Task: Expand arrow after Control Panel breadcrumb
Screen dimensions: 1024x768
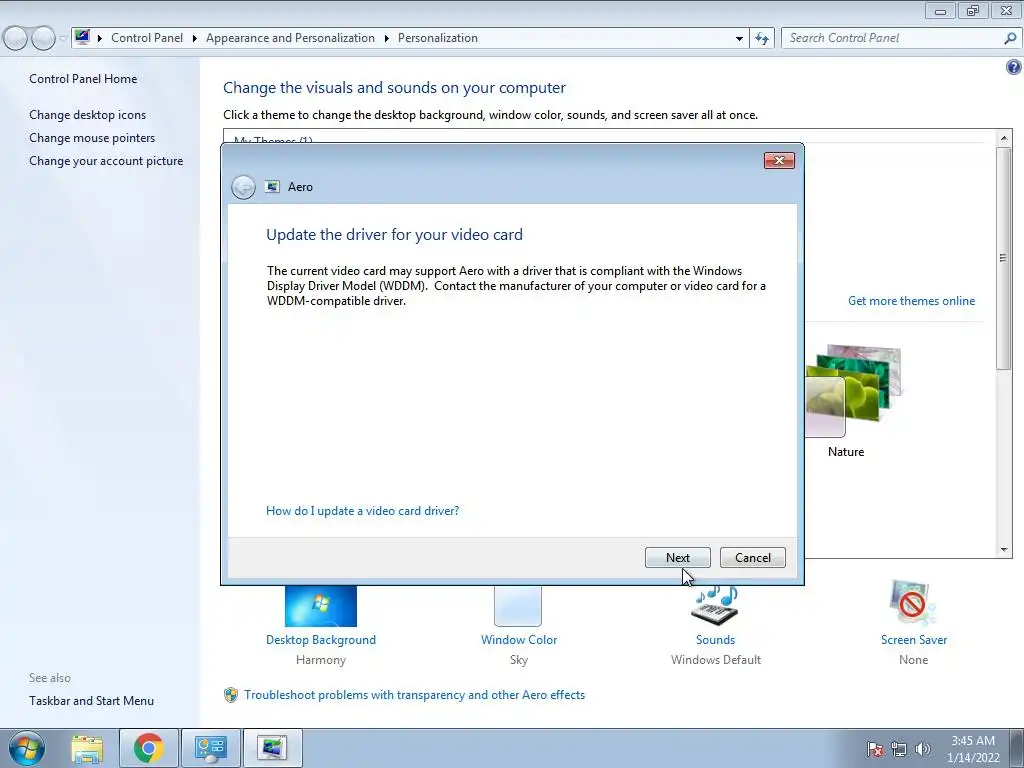Action: click(195, 39)
